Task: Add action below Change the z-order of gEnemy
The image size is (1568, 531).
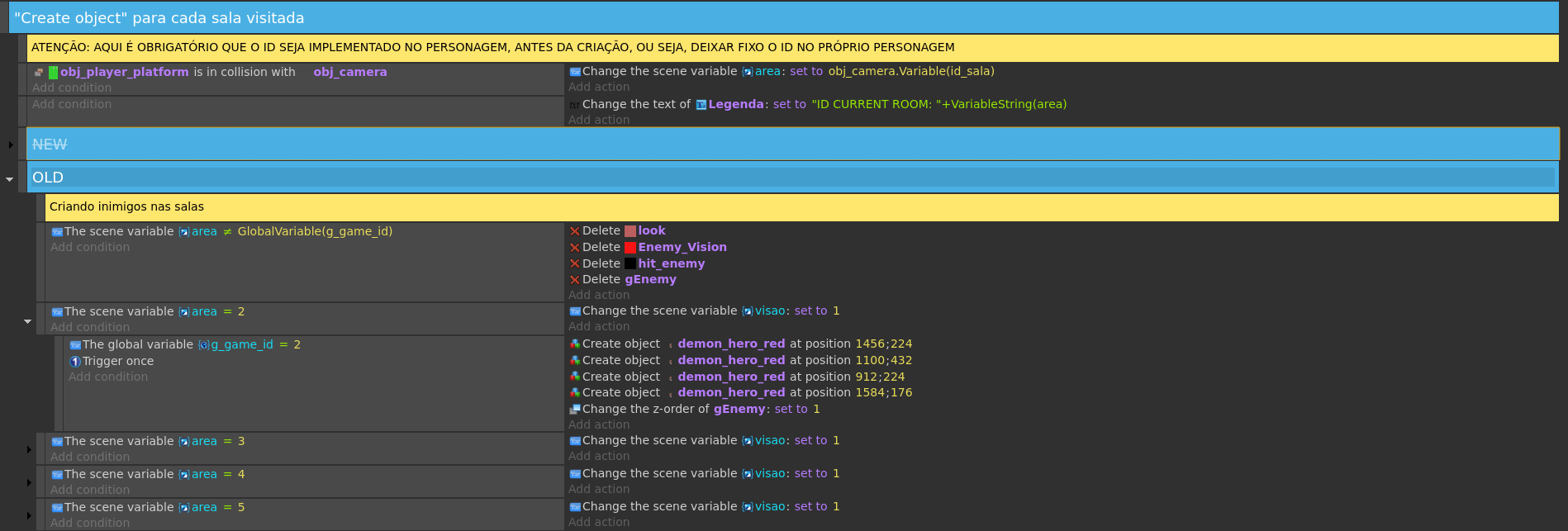Action: coord(599,425)
